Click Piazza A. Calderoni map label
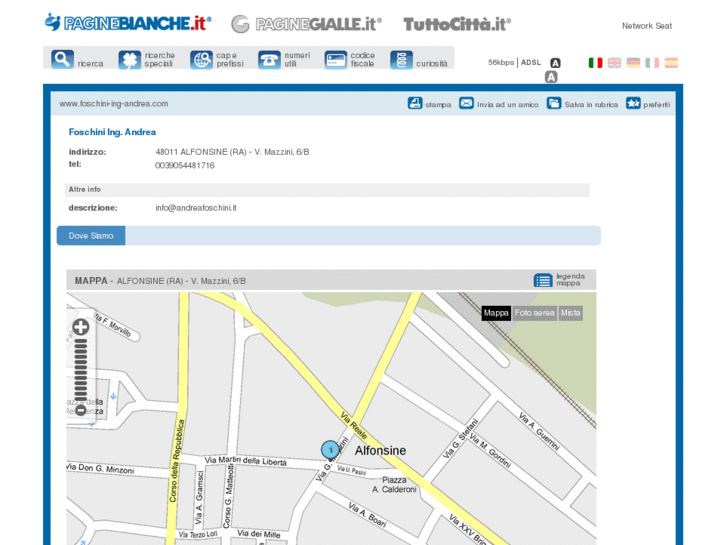The height and width of the screenshot is (545, 727). point(394,485)
